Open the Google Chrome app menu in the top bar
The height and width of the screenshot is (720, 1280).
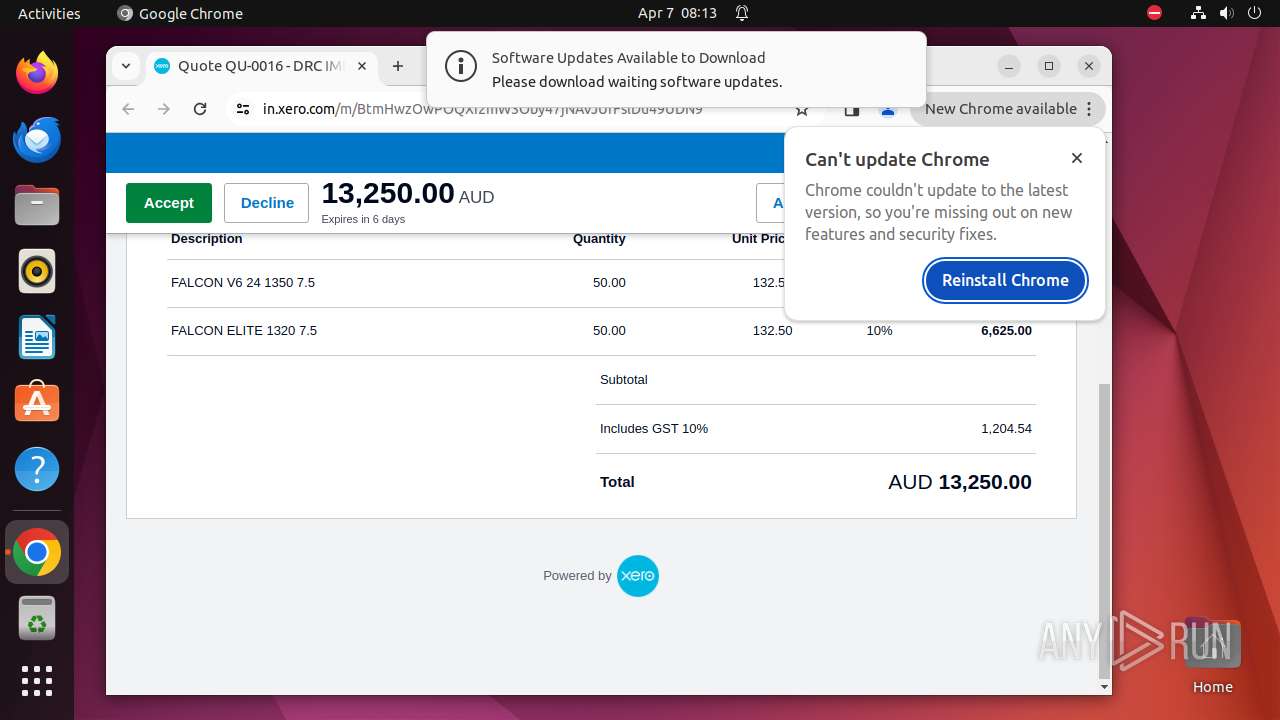(180, 13)
